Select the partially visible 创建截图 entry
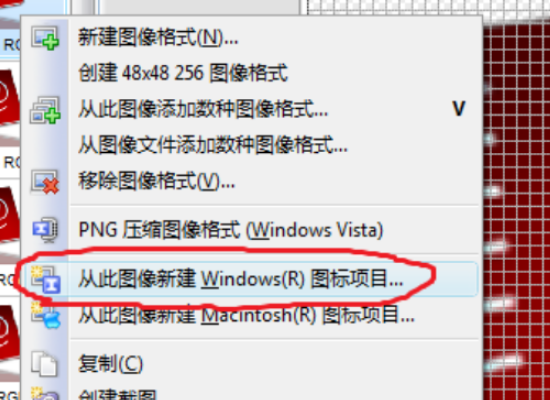Screen dimensions: 550x400 [x=117, y=394]
